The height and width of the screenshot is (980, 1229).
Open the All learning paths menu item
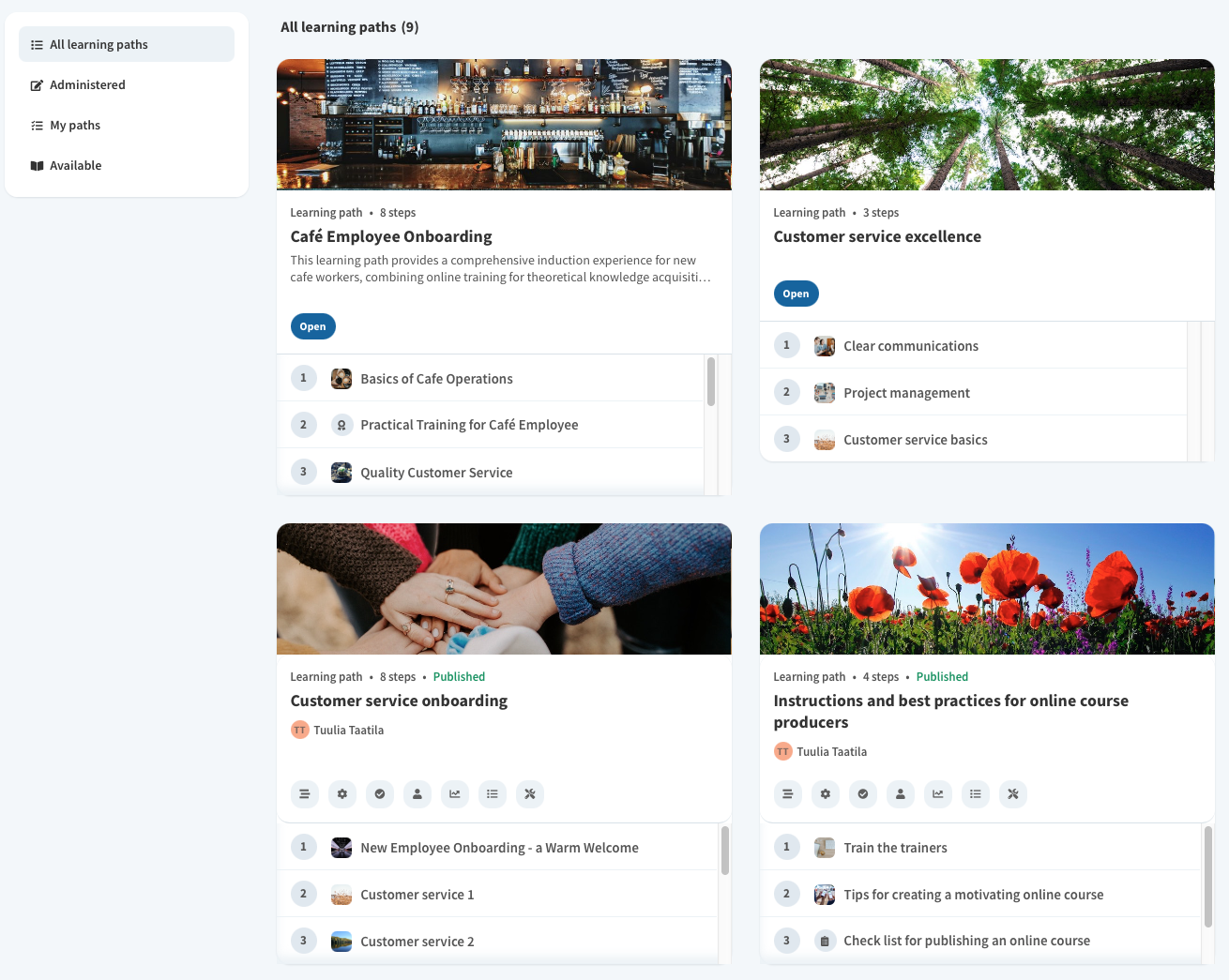[127, 44]
